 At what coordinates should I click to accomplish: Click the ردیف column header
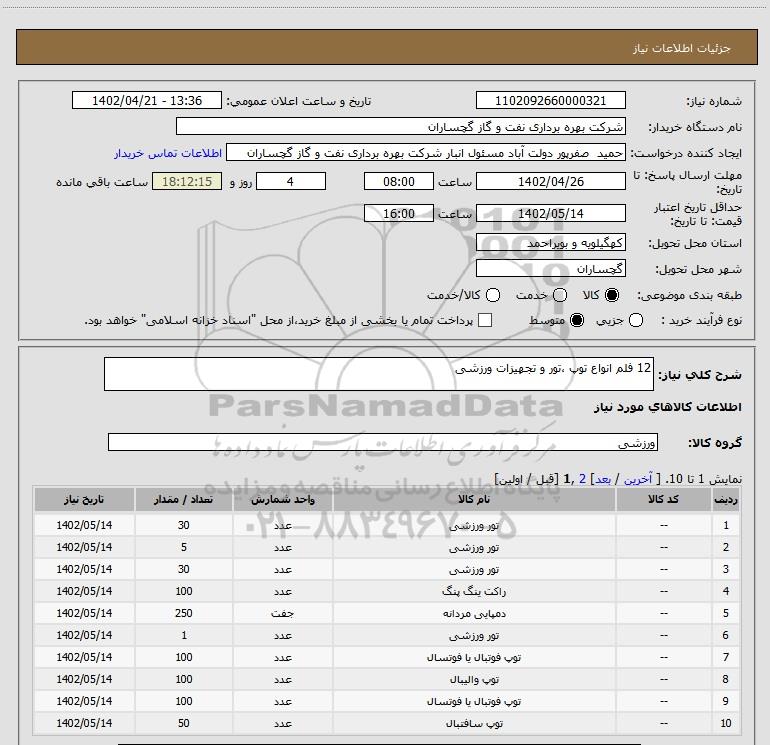pos(726,499)
